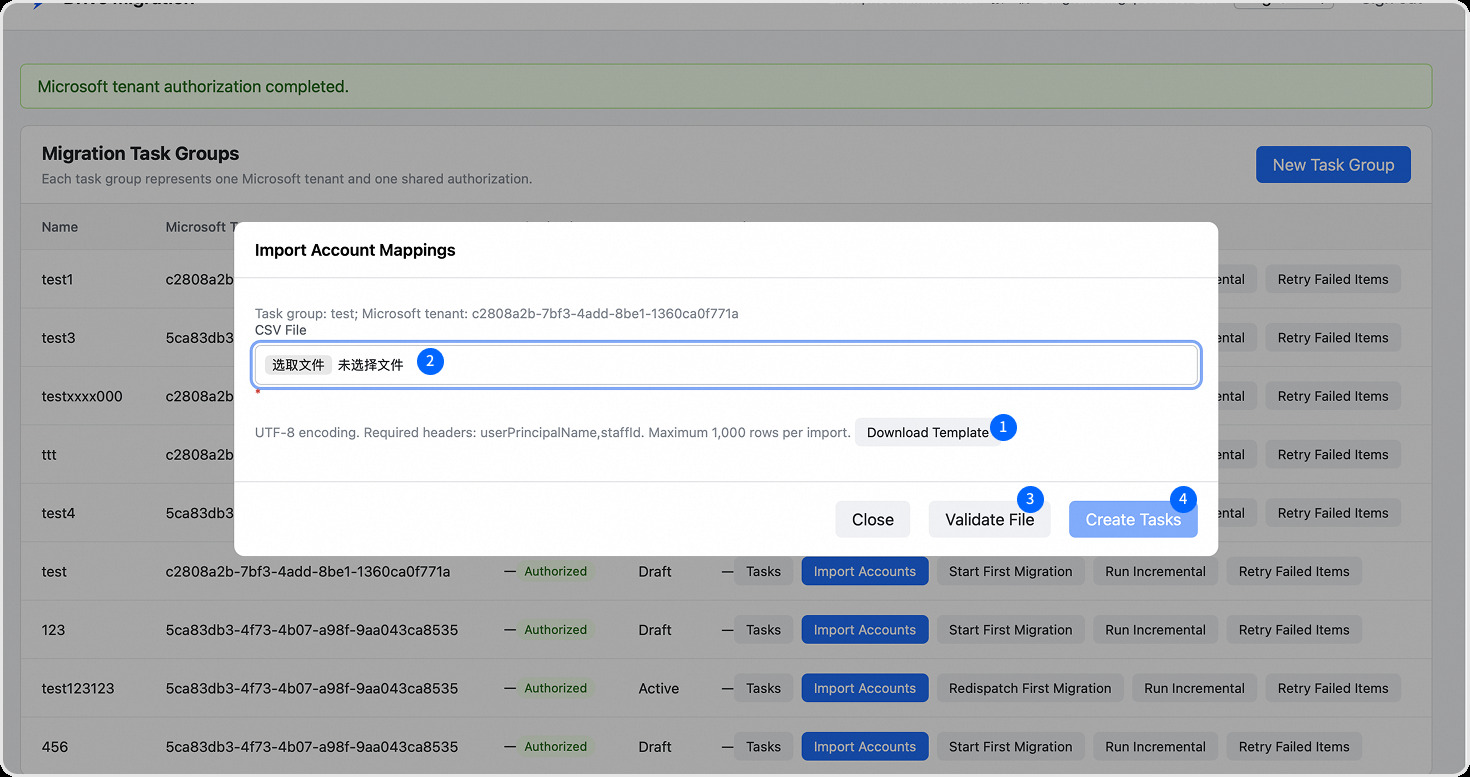This screenshot has width=1470, height=777.
Task: Open Tasks for the 456 row
Action: point(763,747)
